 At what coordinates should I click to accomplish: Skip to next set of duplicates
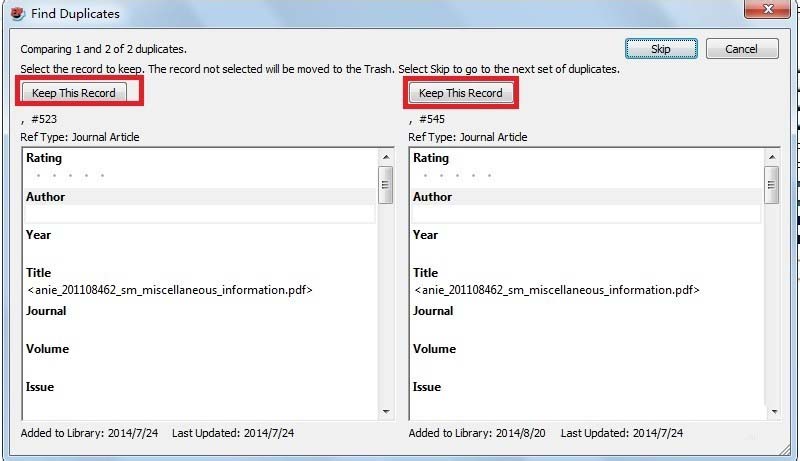click(x=661, y=49)
